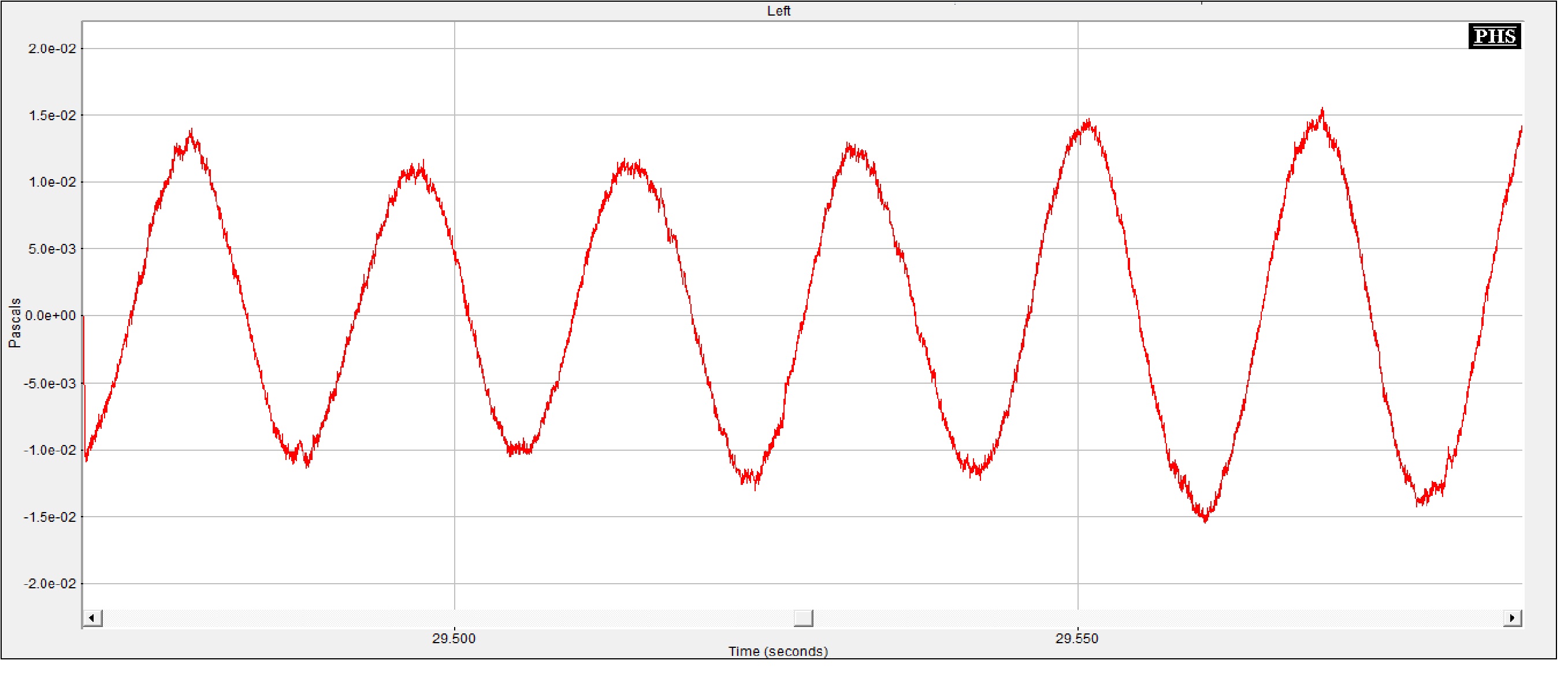Click the 2.0e-02 y-axis tick label
The image size is (1568, 675).
pos(53,49)
